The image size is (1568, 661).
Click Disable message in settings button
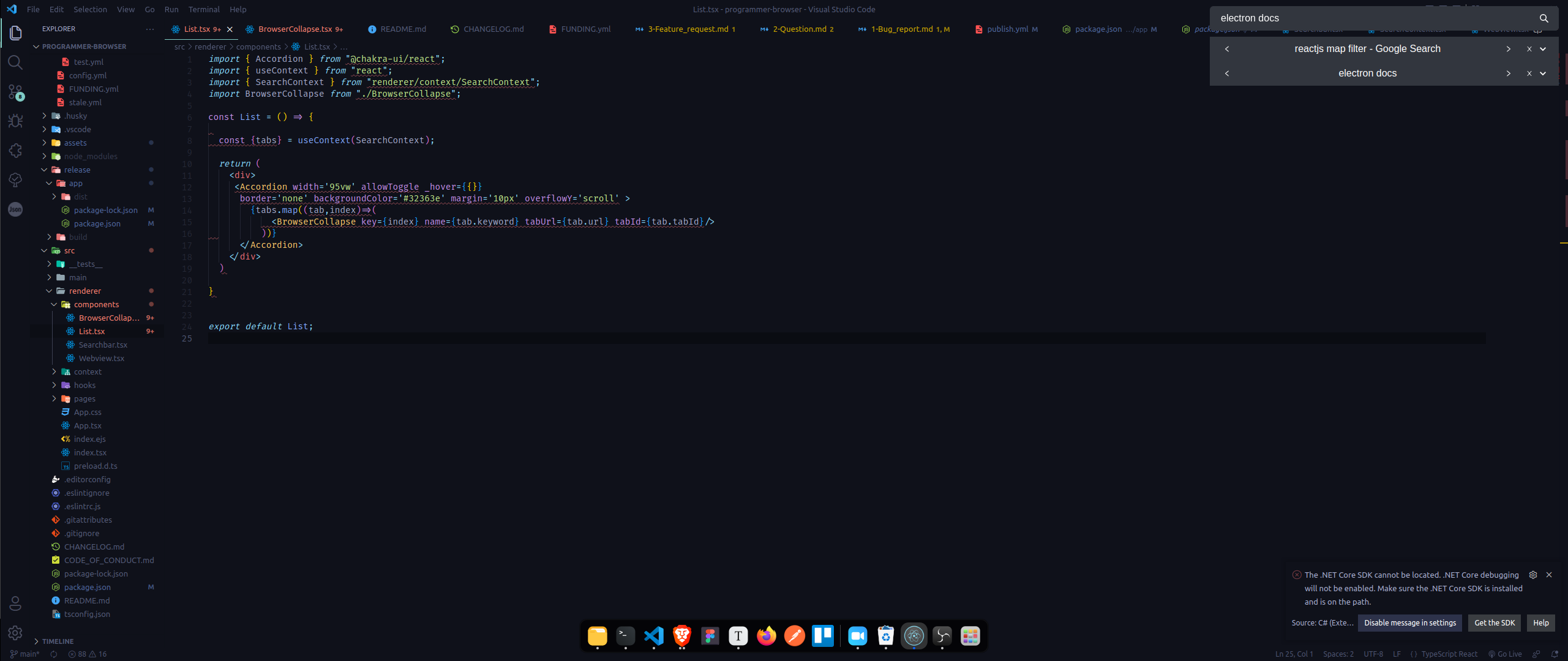click(1409, 622)
